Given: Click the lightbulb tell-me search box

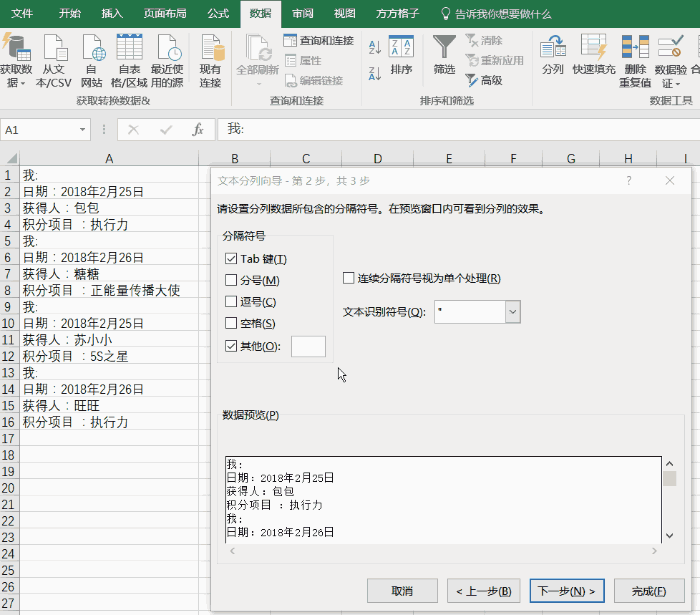Looking at the screenshot, I should [496, 14].
